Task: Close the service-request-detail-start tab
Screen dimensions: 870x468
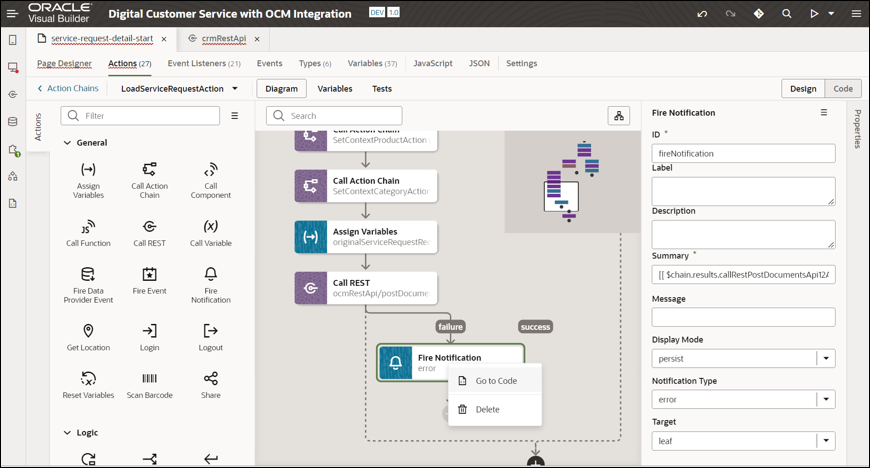Action: pos(164,39)
